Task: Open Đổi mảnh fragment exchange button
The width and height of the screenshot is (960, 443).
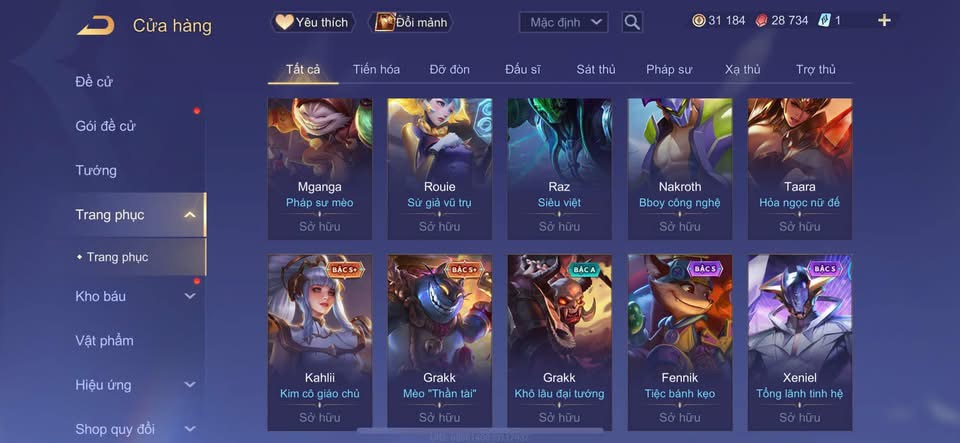Action: coord(411,23)
